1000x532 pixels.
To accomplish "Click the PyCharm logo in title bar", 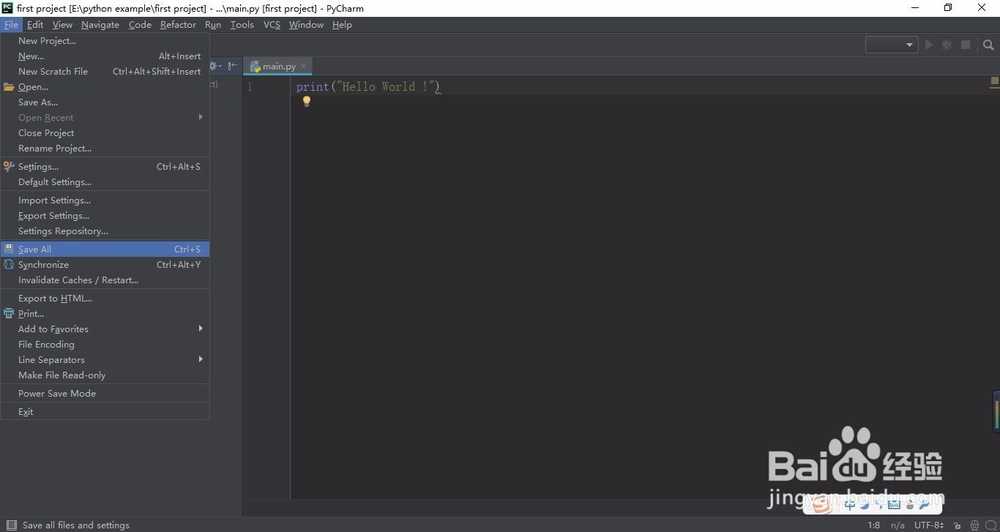I will click(7, 8).
